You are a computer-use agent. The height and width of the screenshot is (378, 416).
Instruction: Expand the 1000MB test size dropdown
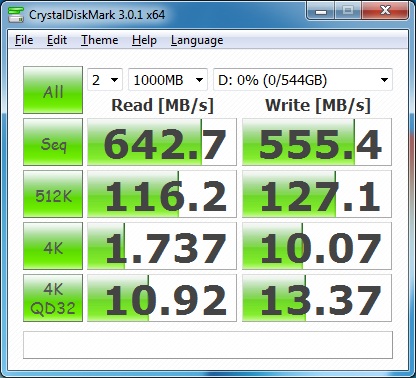(168, 80)
